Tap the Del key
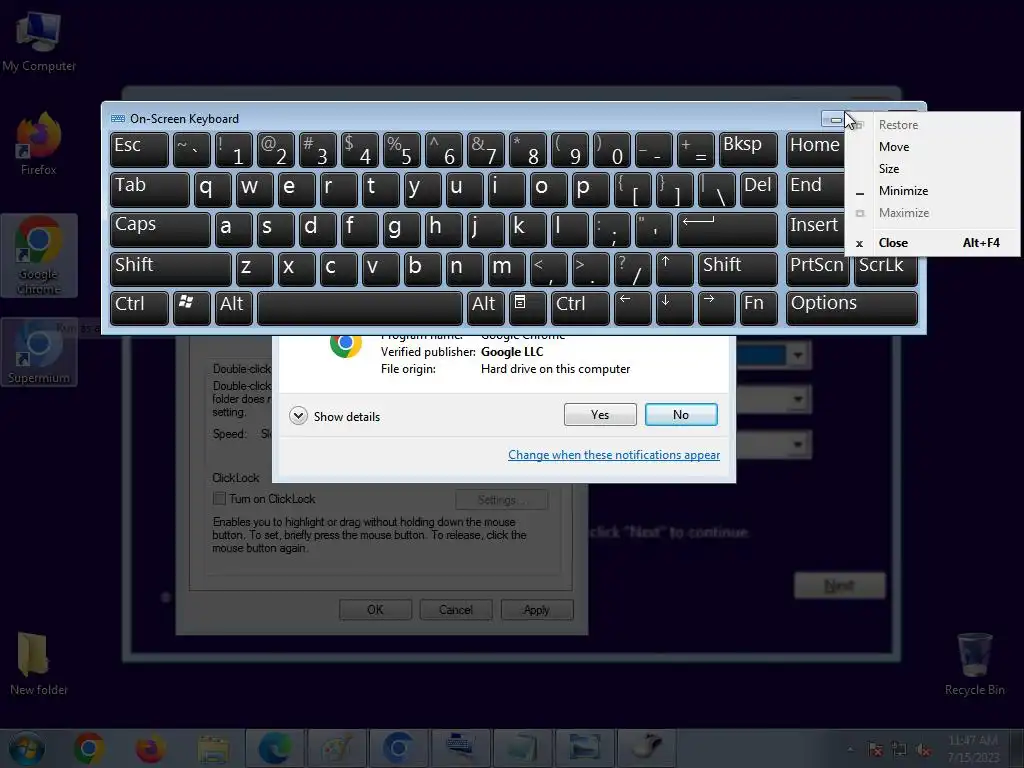The image size is (1024, 768). click(758, 189)
